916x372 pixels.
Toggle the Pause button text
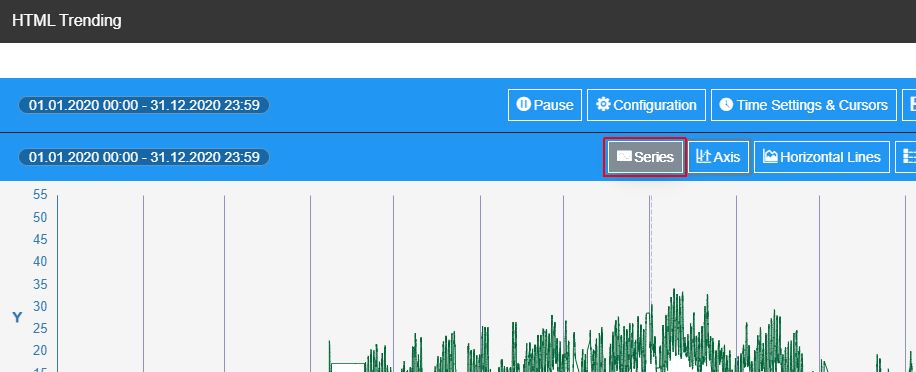(553, 105)
